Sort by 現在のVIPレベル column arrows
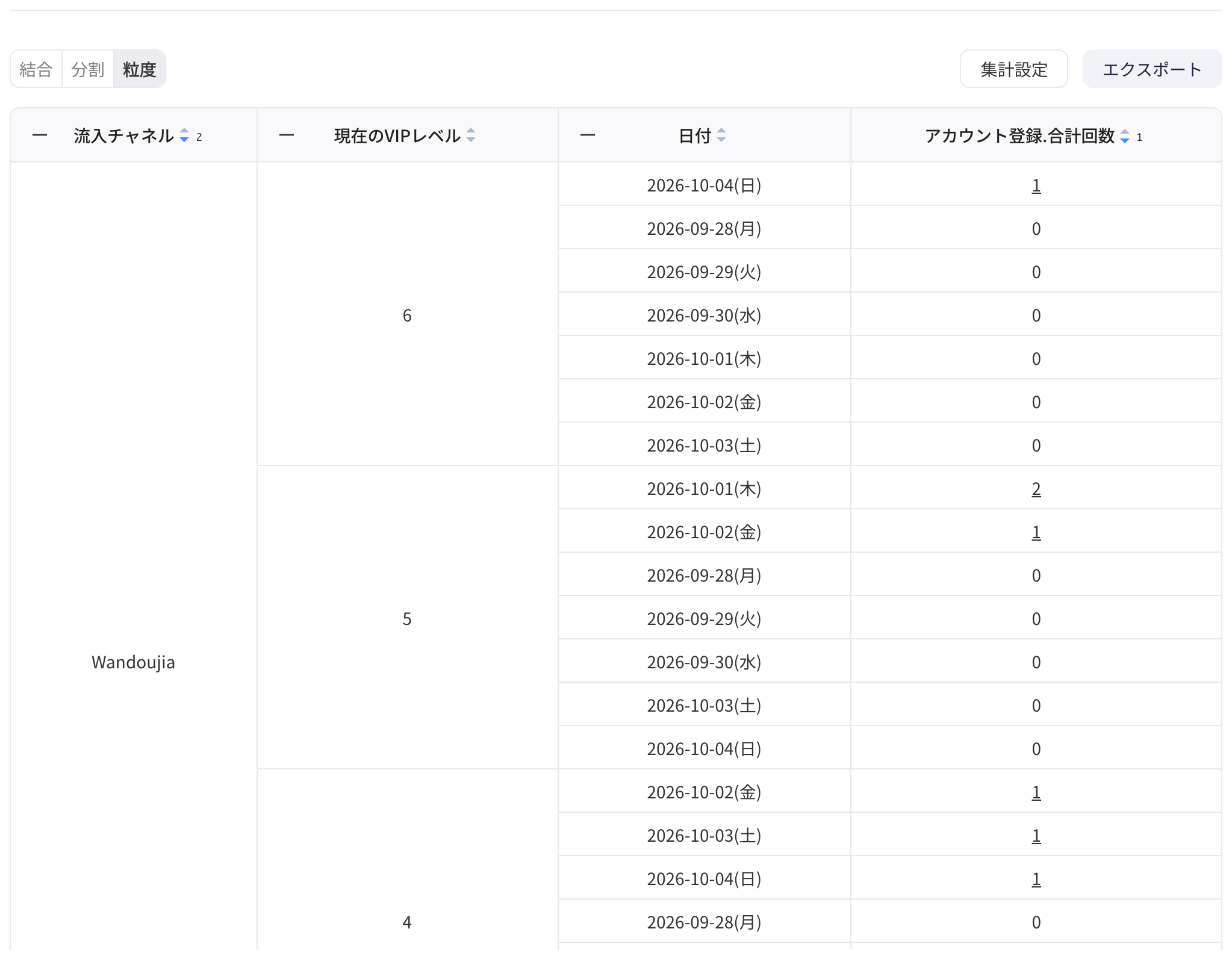 pyautogui.click(x=471, y=136)
